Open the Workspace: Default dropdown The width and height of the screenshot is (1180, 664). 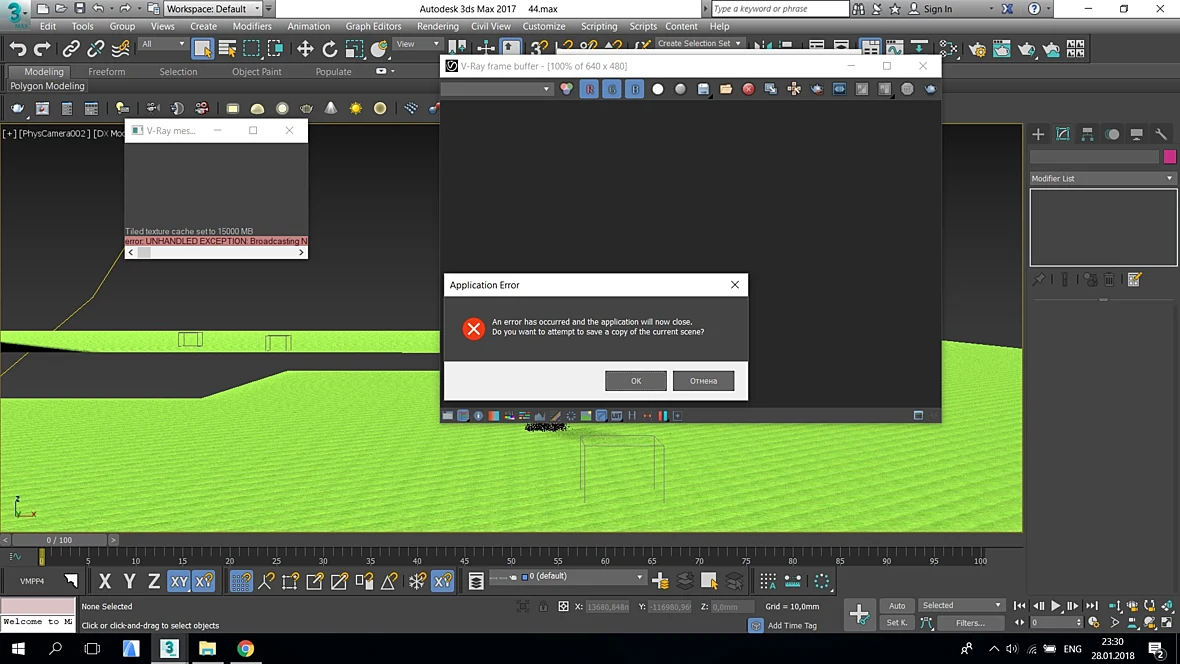pyautogui.click(x=213, y=9)
